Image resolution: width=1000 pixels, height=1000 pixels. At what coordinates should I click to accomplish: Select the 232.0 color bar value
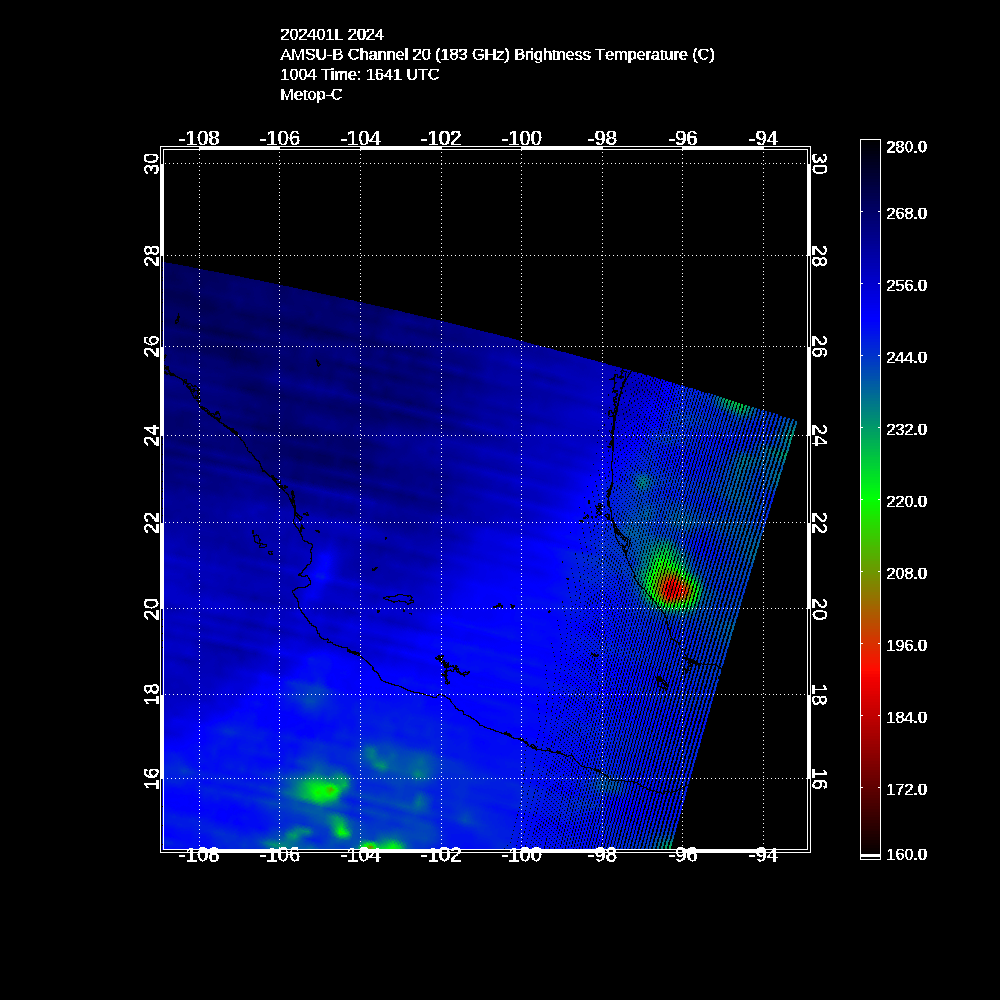click(906, 429)
